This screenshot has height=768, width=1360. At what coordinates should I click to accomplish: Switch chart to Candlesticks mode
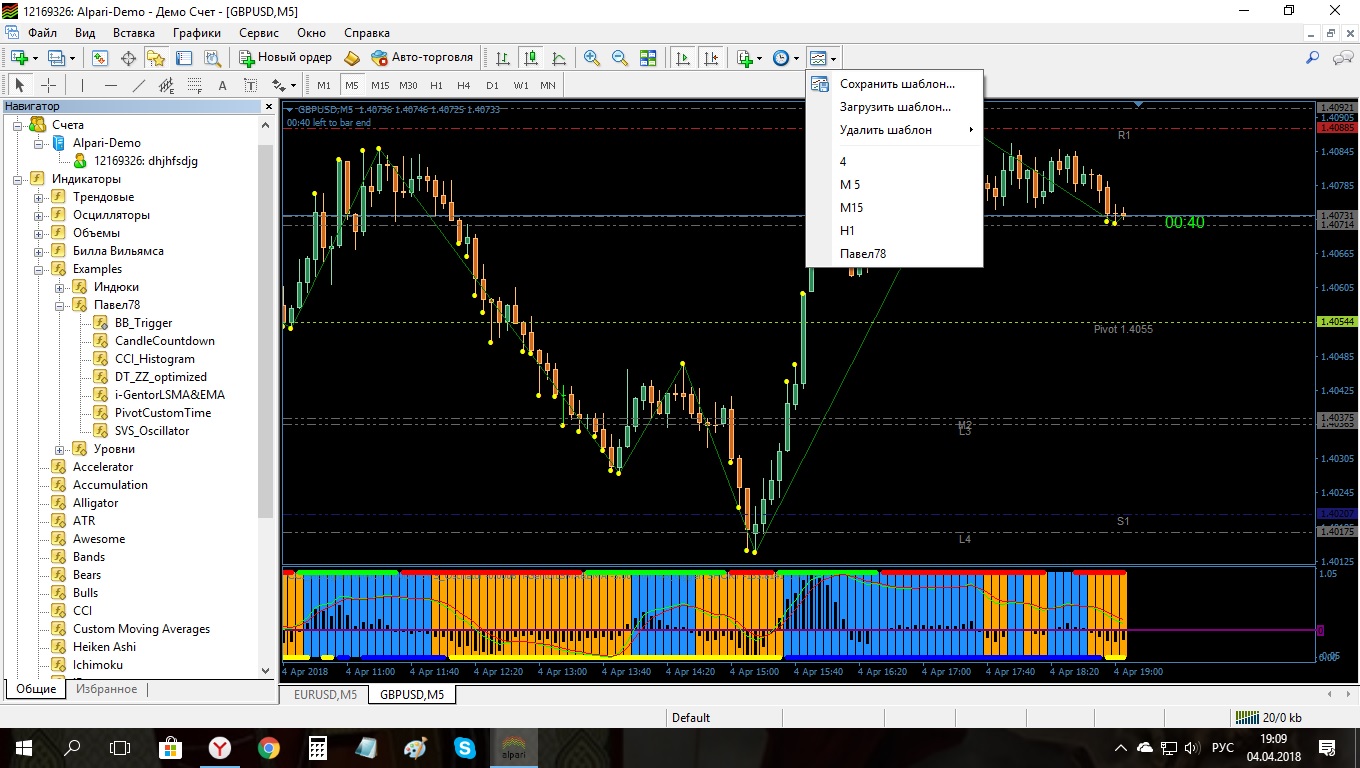pos(530,58)
